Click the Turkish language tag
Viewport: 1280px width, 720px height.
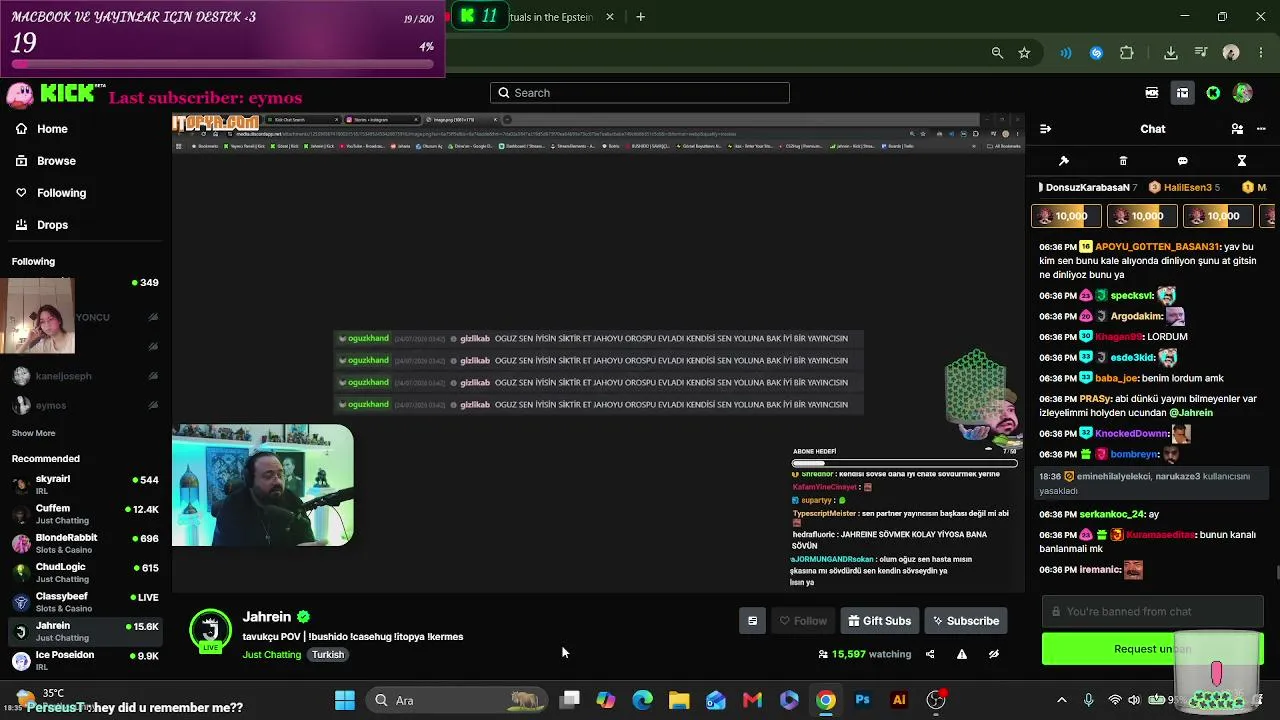coord(327,655)
